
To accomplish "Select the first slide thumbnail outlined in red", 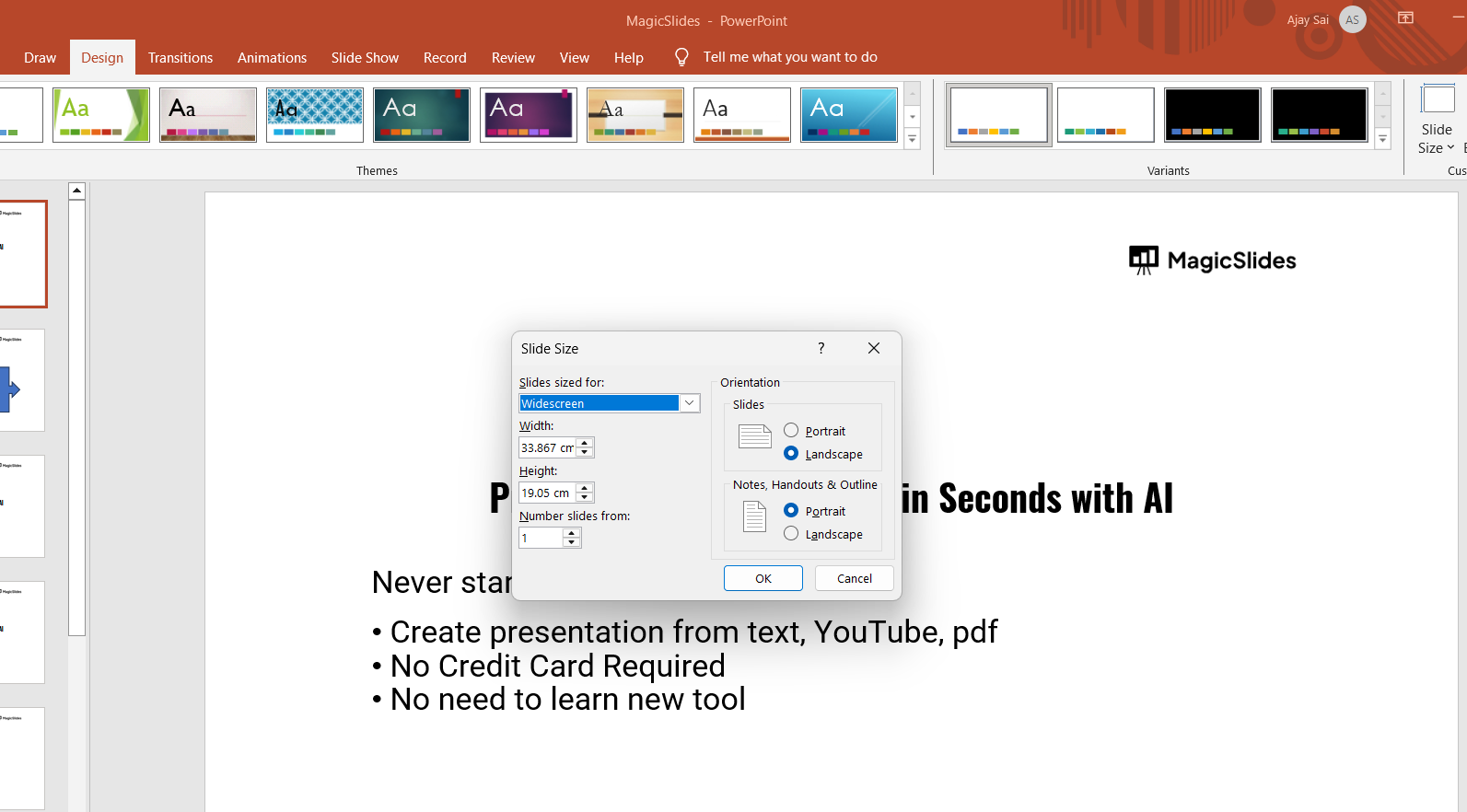I will (x=21, y=254).
